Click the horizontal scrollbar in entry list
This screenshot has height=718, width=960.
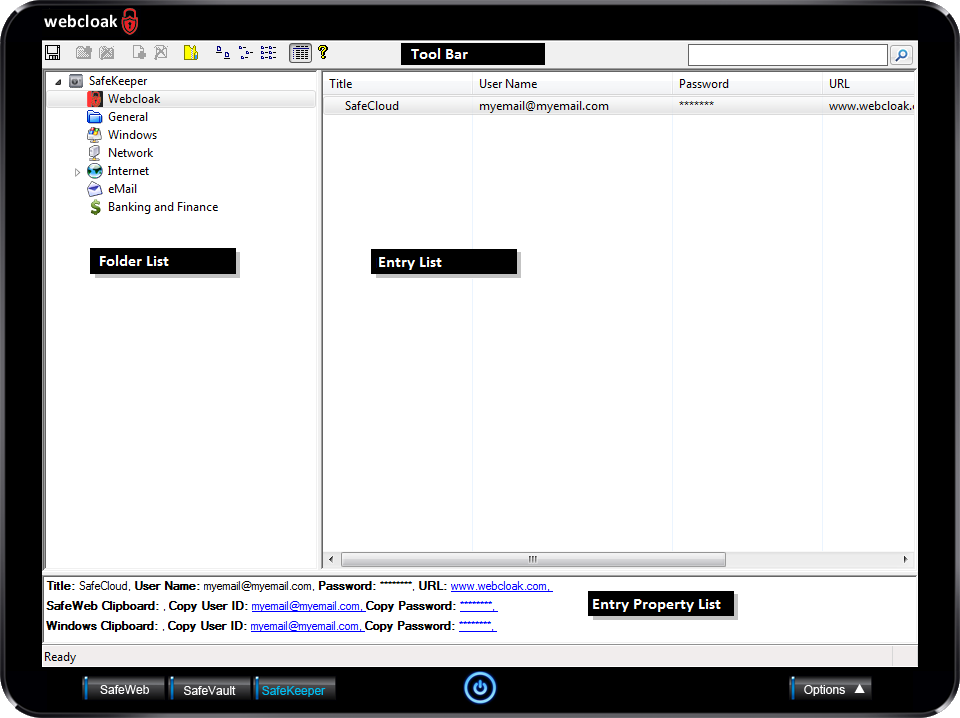(533, 560)
